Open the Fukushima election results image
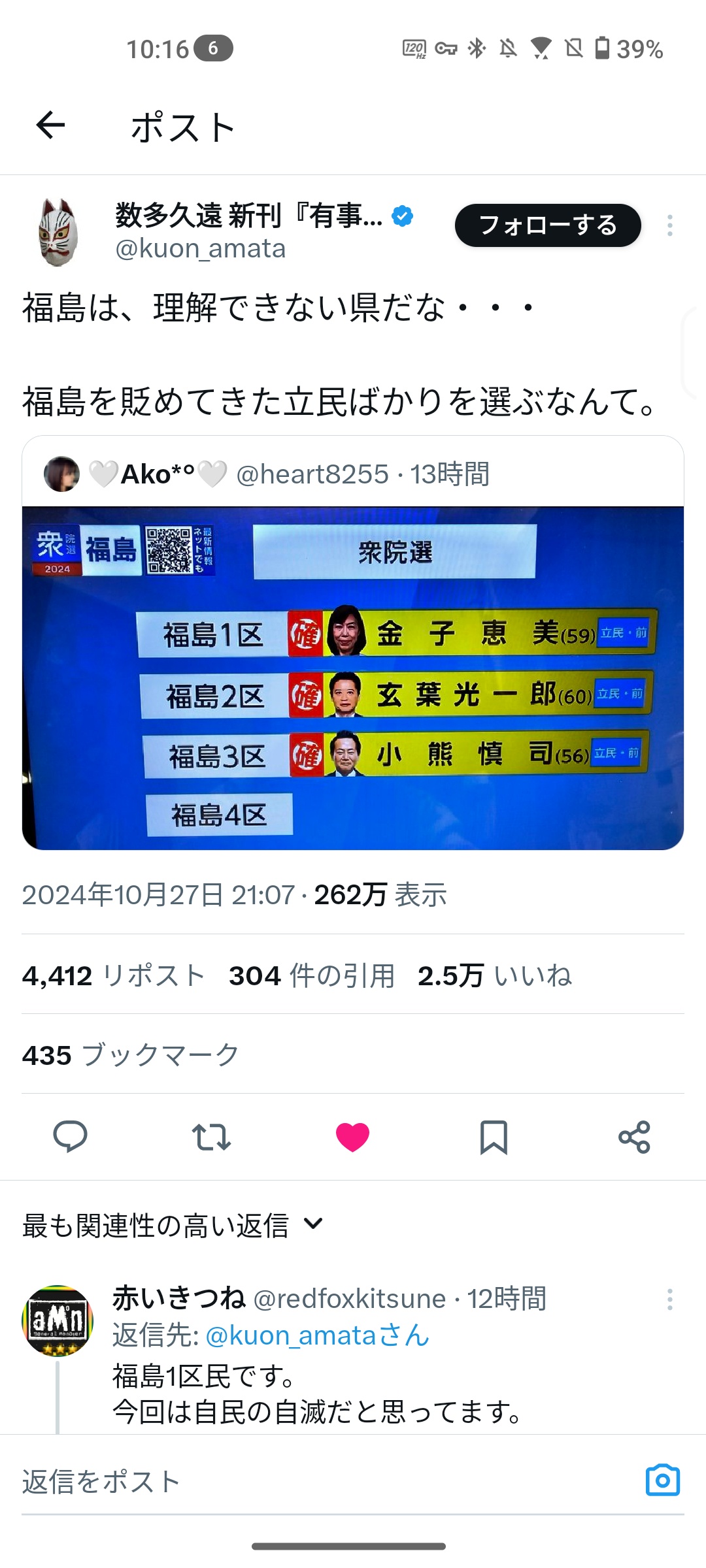 click(x=353, y=678)
